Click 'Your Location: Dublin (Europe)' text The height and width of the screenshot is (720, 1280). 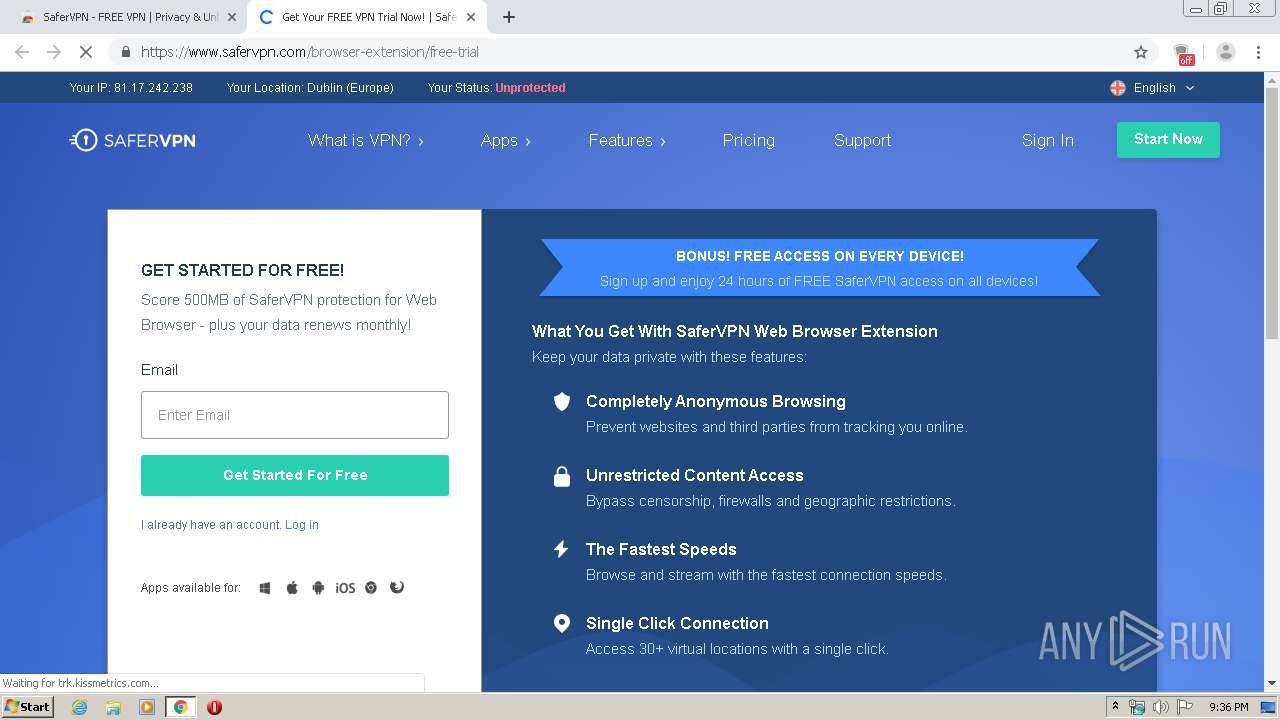(310, 88)
